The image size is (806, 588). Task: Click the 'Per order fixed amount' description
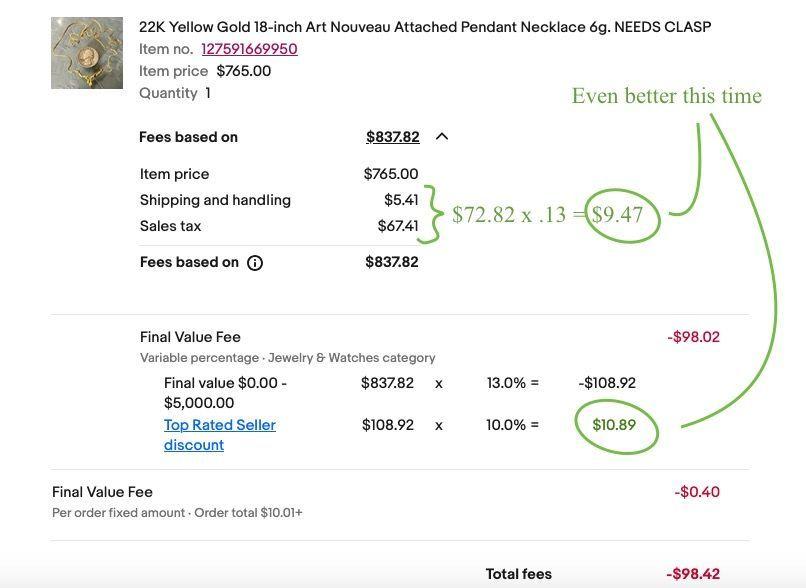[x=118, y=512]
